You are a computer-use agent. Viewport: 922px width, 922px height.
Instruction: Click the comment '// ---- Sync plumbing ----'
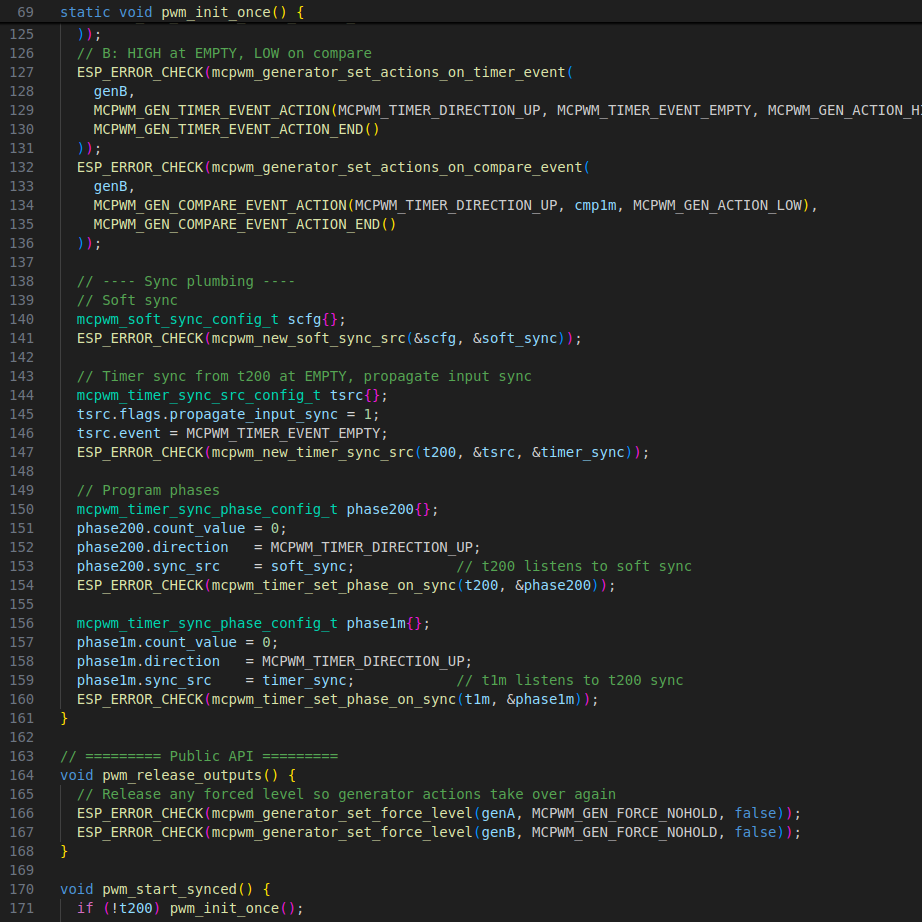point(186,281)
